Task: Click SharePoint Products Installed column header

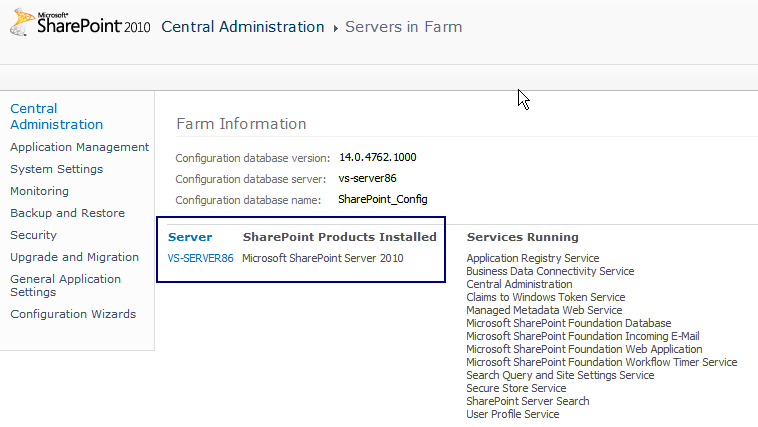Action: click(x=340, y=237)
